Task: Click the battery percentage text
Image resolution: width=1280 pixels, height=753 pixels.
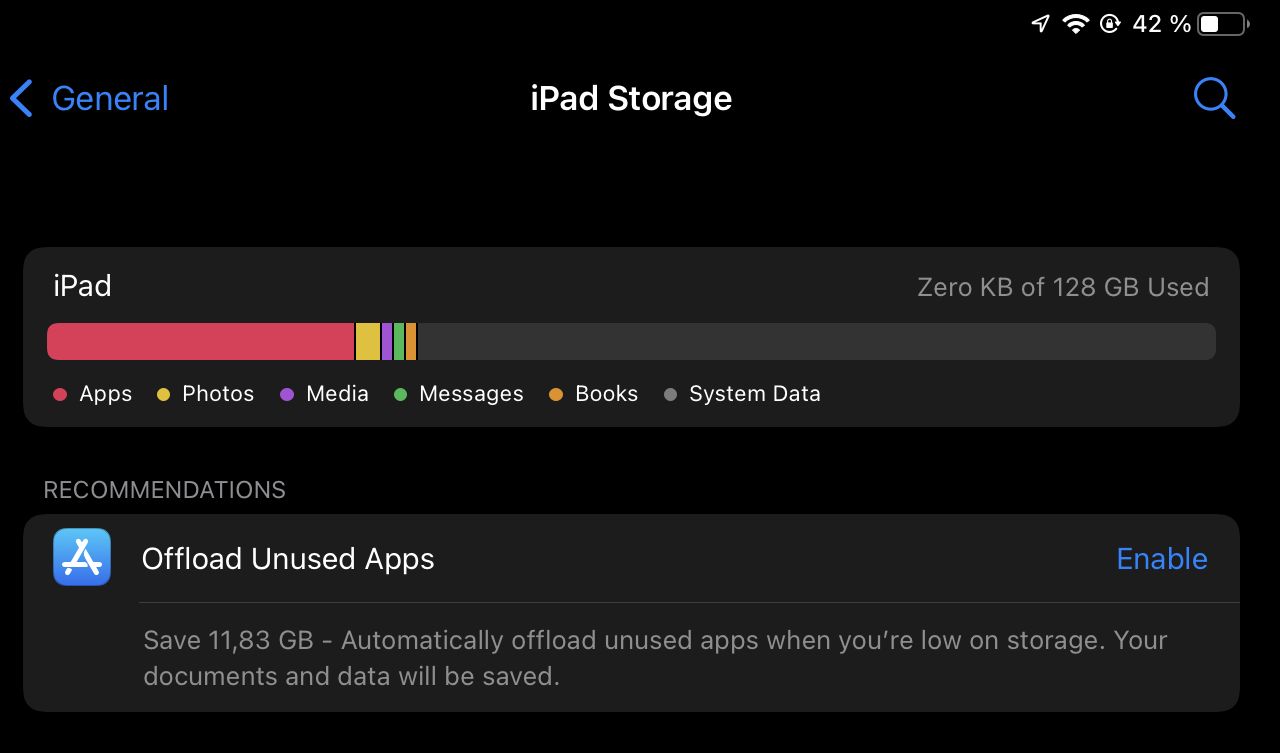Action: click(x=1161, y=24)
